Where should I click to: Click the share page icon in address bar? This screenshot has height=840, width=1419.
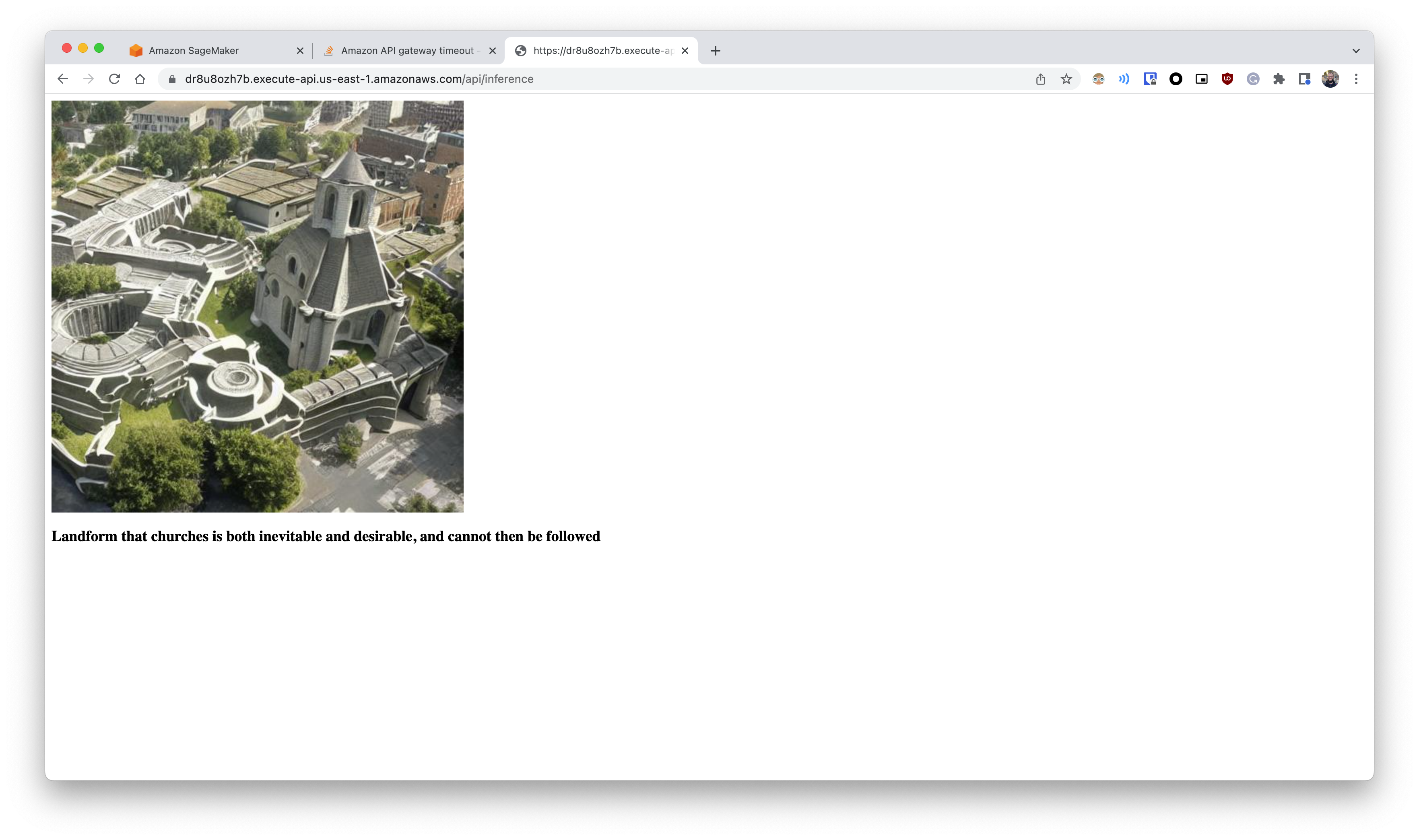click(x=1040, y=79)
